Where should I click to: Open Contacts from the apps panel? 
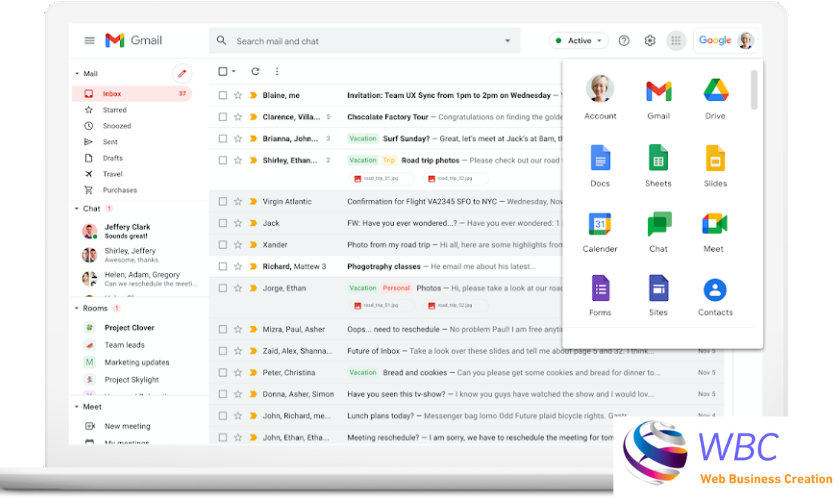[715, 297]
